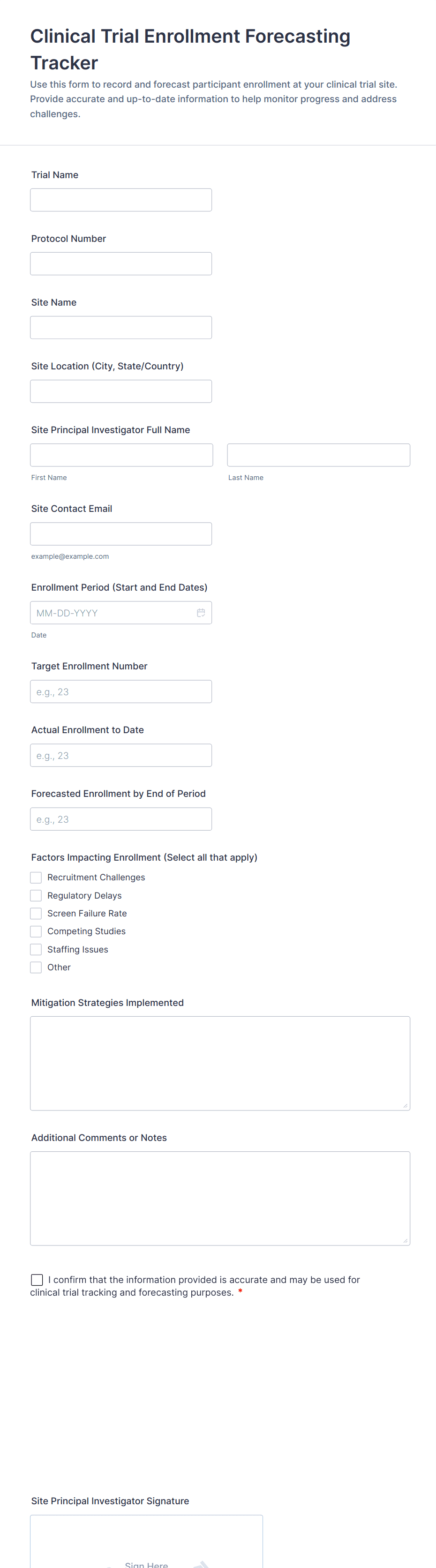Check the Recruitment Challenges checkbox
The width and height of the screenshot is (436, 1568).
(x=36, y=877)
